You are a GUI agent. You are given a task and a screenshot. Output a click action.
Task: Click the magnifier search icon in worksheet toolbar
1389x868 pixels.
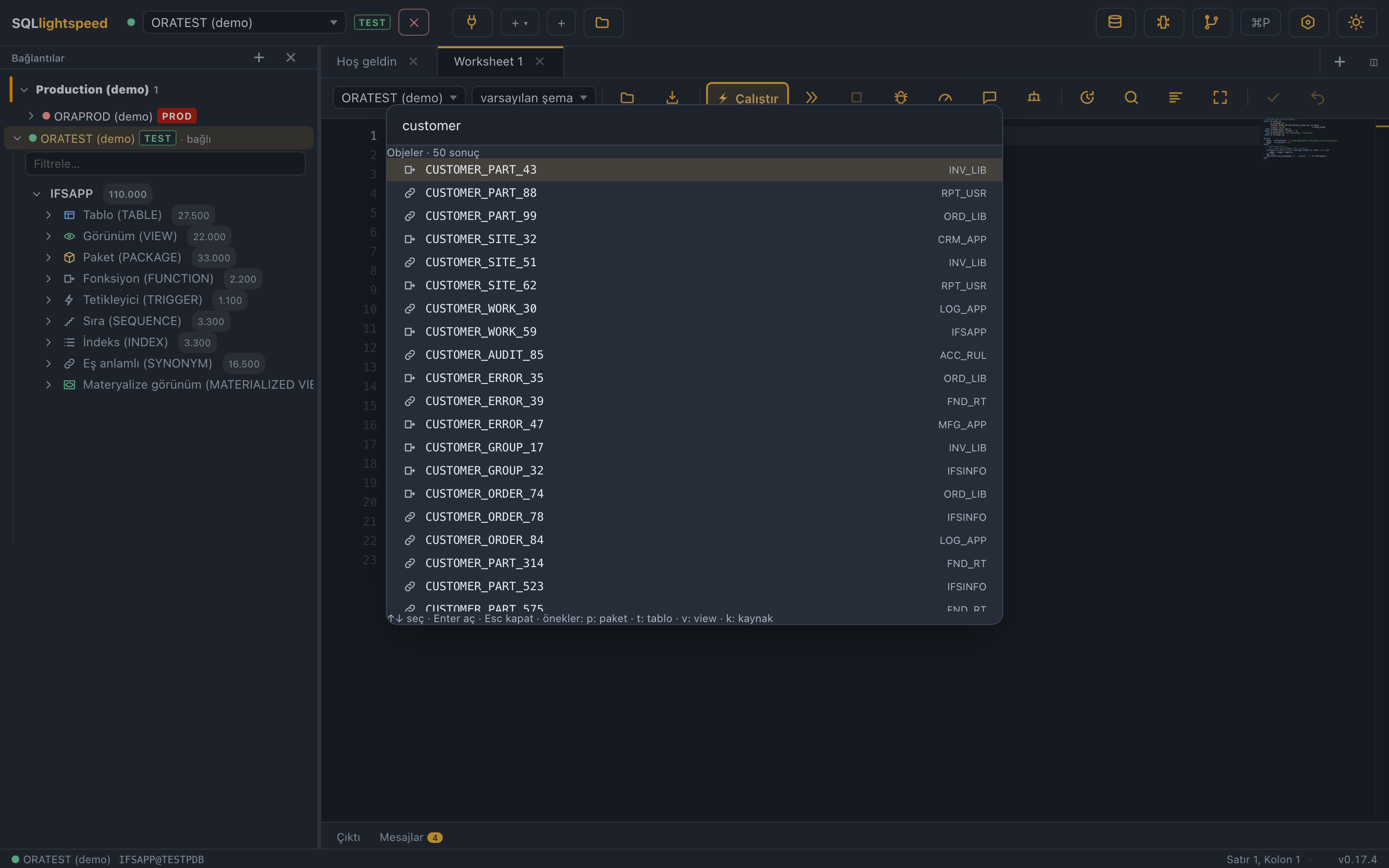click(1131, 97)
